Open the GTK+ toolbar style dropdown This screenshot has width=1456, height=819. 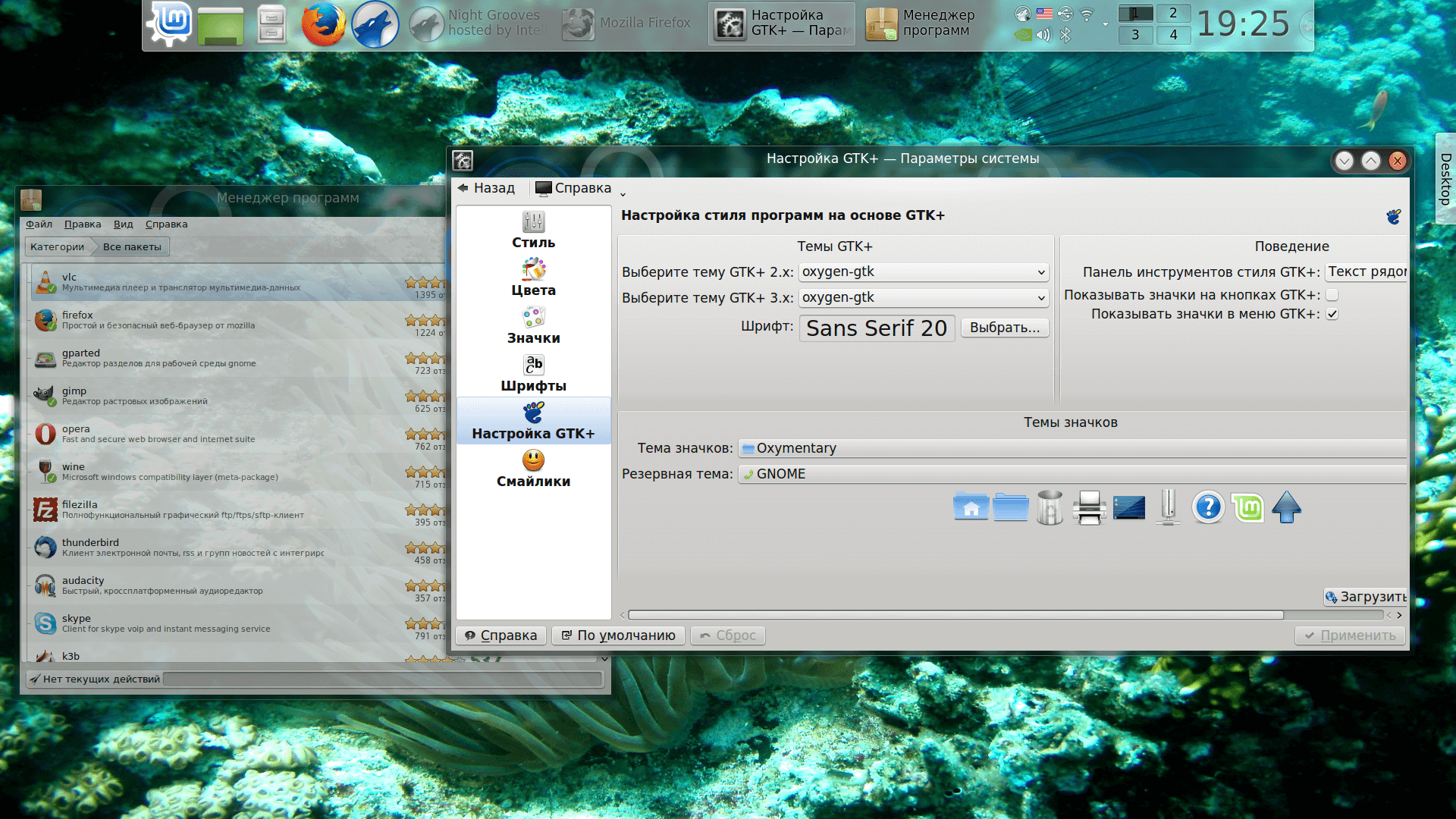1366,272
